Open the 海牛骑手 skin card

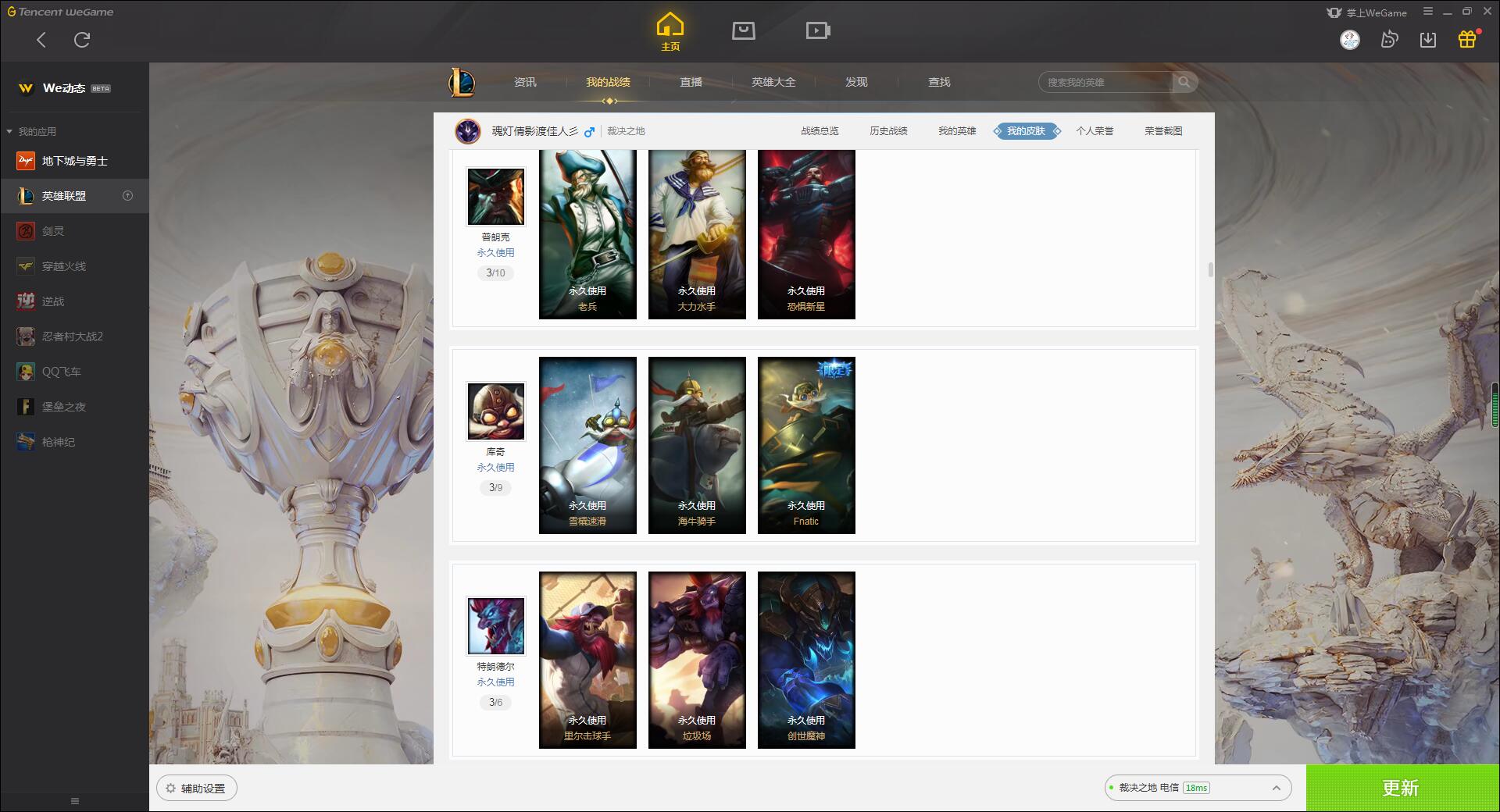click(697, 445)
